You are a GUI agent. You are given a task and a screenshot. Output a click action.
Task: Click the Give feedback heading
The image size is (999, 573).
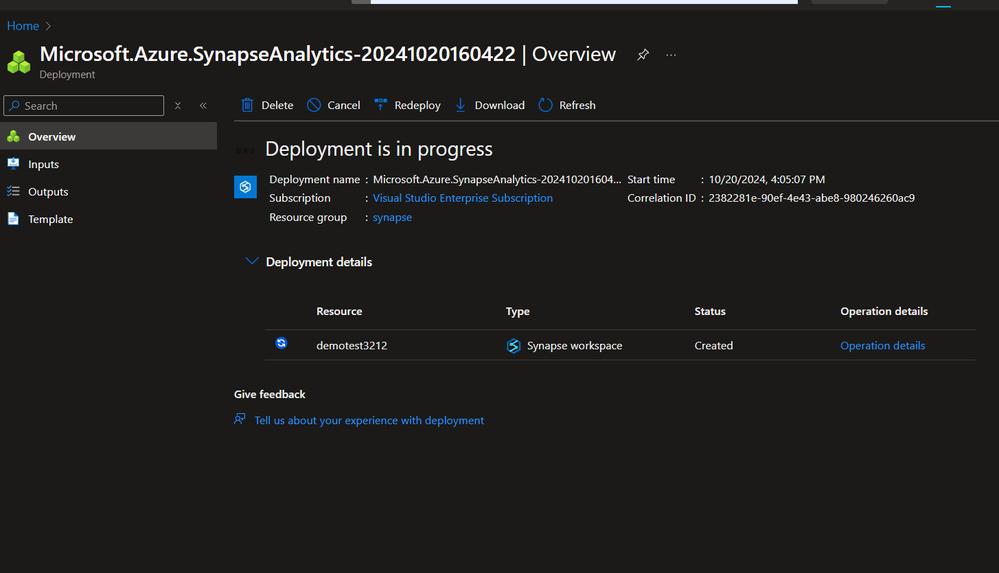click(x=270, y=395)
